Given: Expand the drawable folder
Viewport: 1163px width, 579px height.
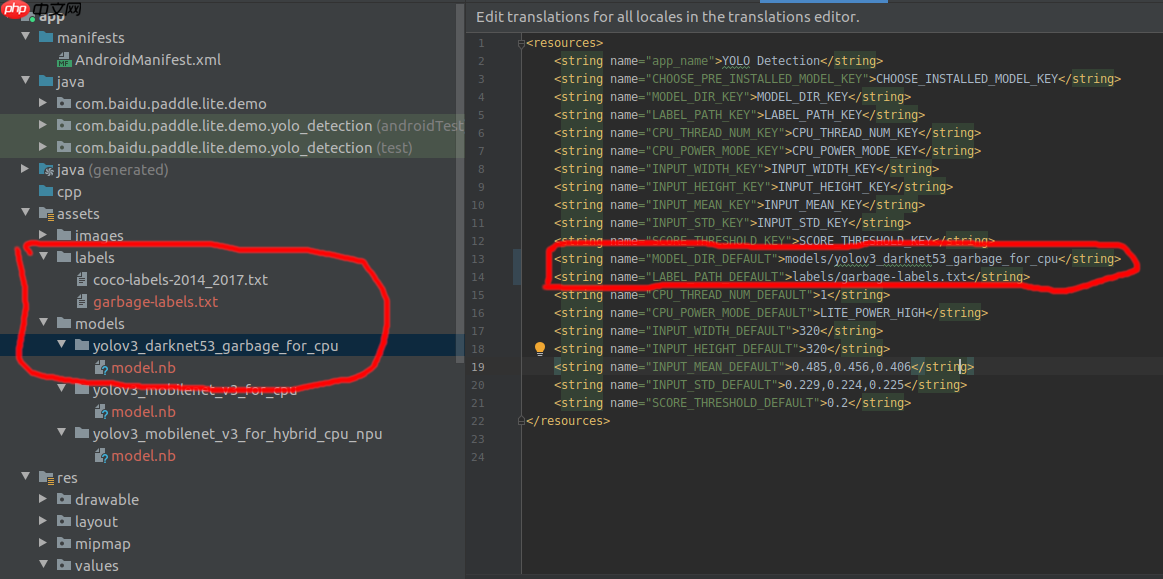Looking at the screenshot, I should tap(43, 500).
